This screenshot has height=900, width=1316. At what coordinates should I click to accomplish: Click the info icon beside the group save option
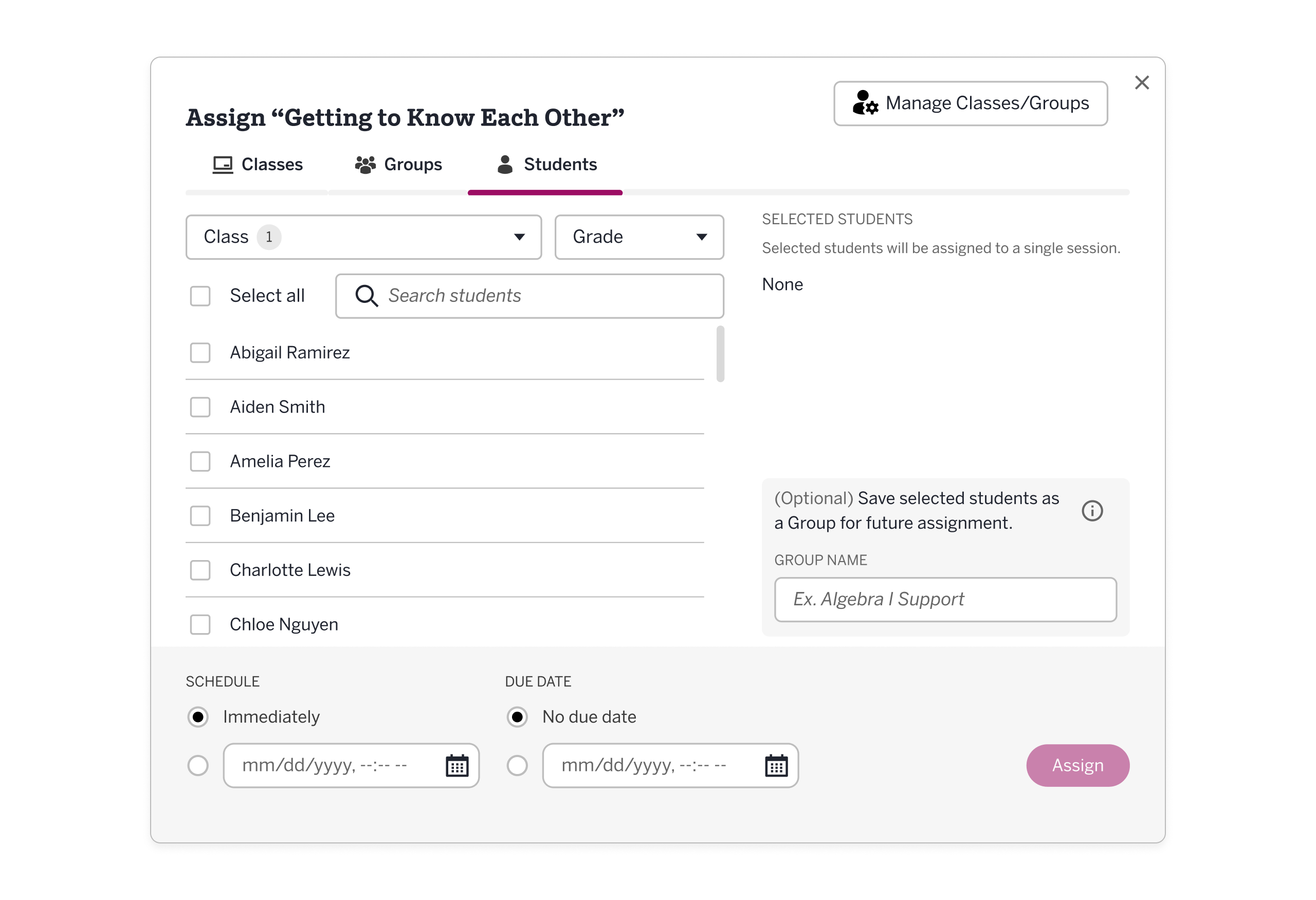click(x=1093, y=510)
